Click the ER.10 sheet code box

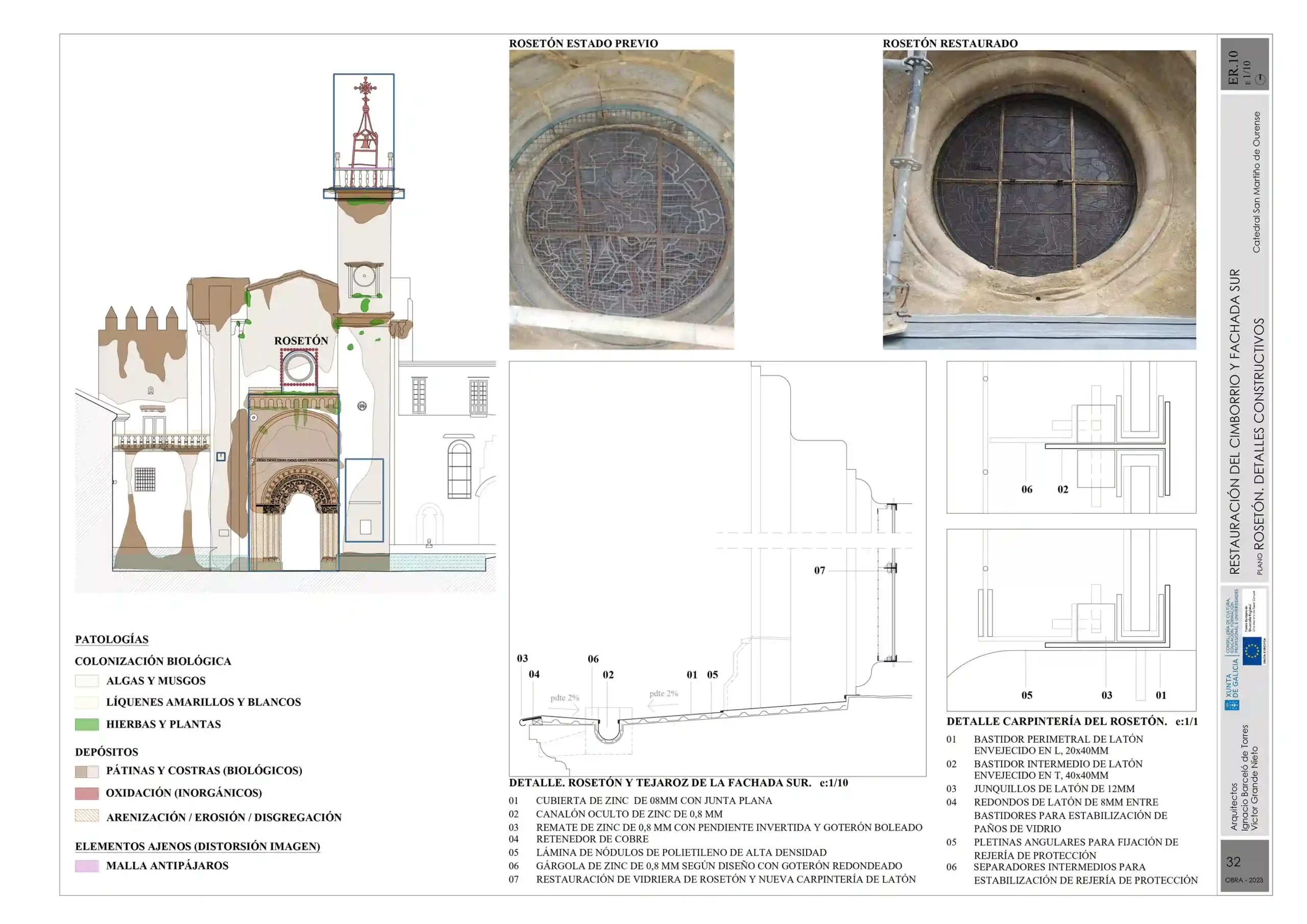coord(1244,64)
